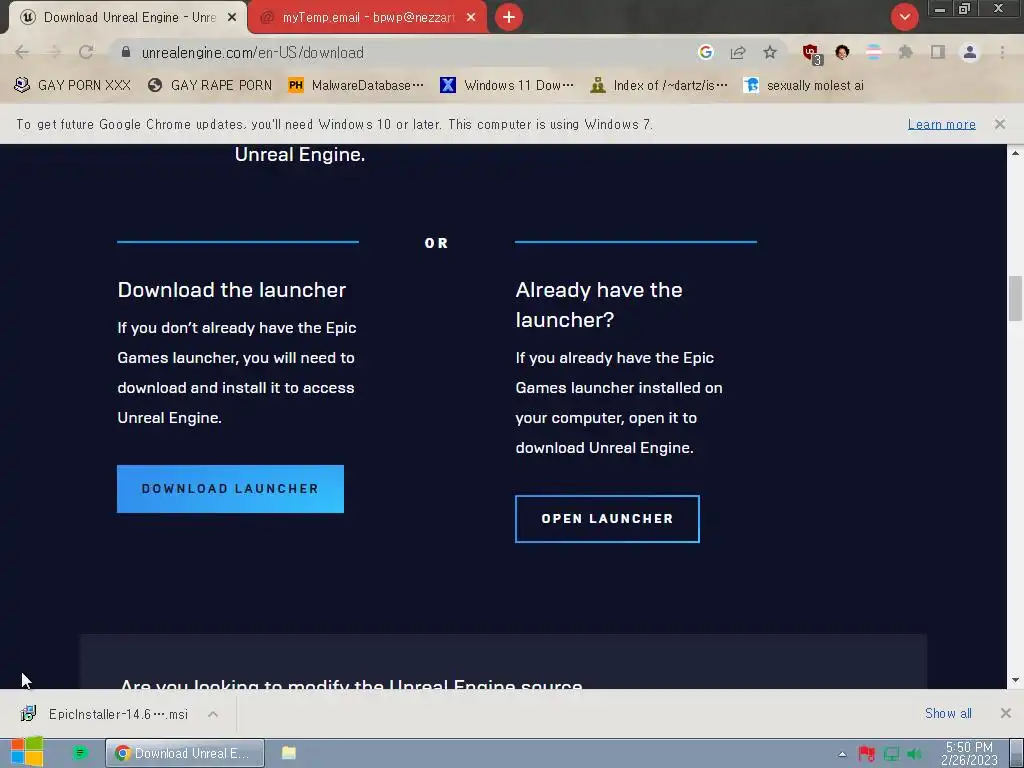The image size is (1024, 768).
Task: Open the Chrome three-dot menu
Action: click(1002, 52)
